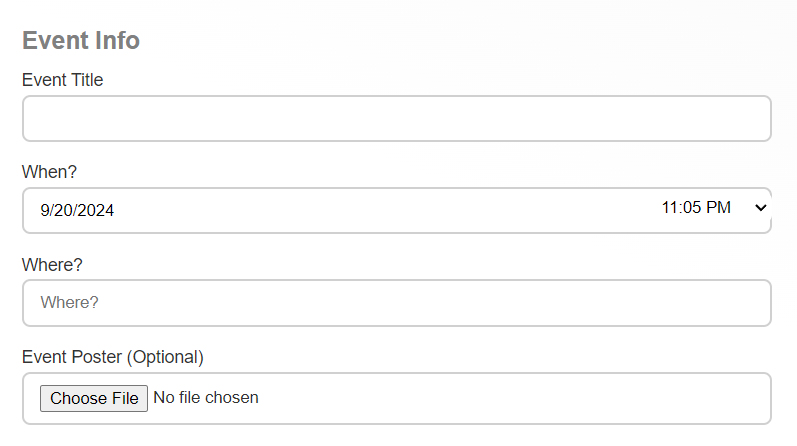Viewport: 797px width, 446px height.
Task: Click the Event Info heading
Action: (81, 41)
